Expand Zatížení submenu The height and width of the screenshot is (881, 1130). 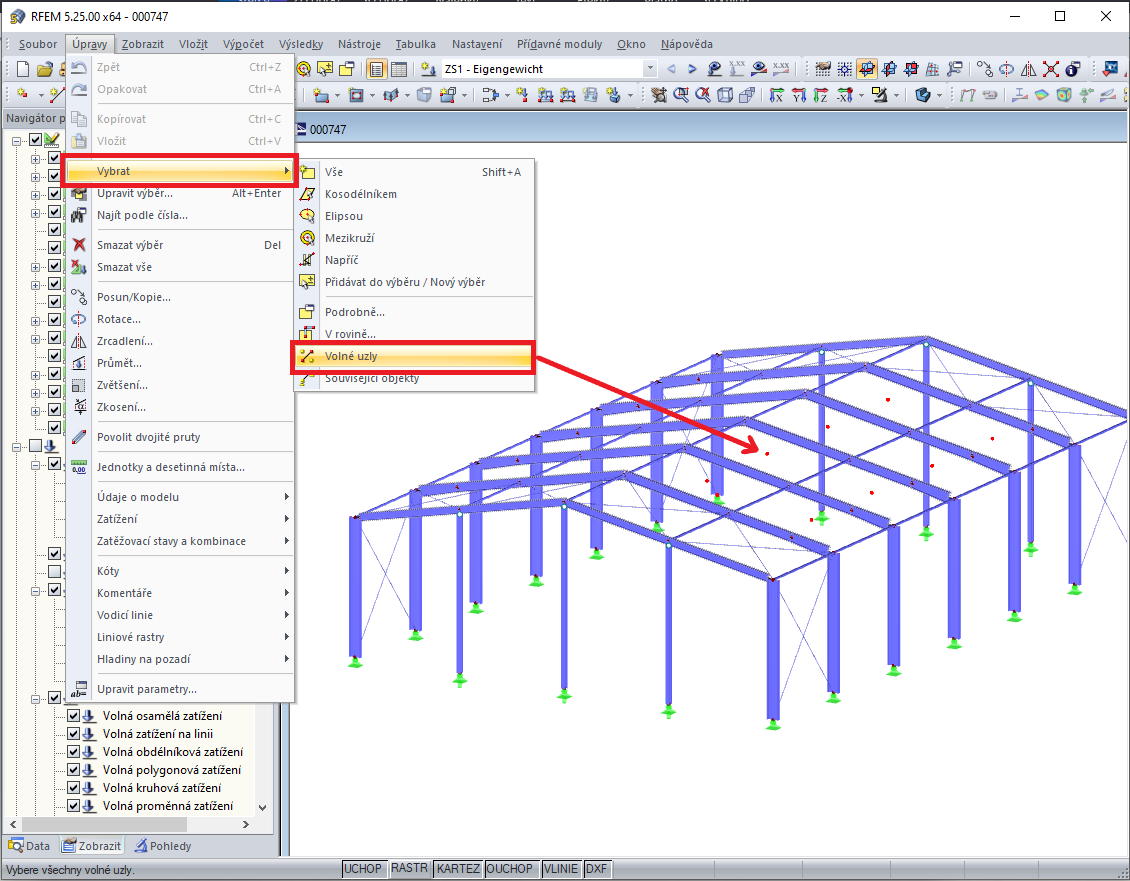pyautogui.click(x=179, y=519)
